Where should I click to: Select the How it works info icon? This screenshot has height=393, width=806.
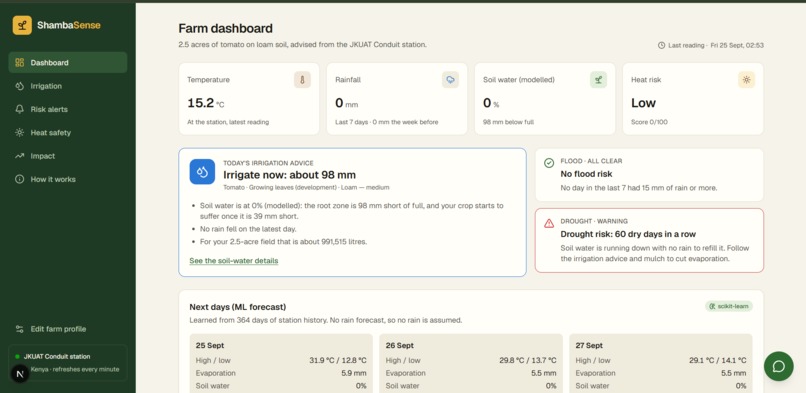pos(20,179)
